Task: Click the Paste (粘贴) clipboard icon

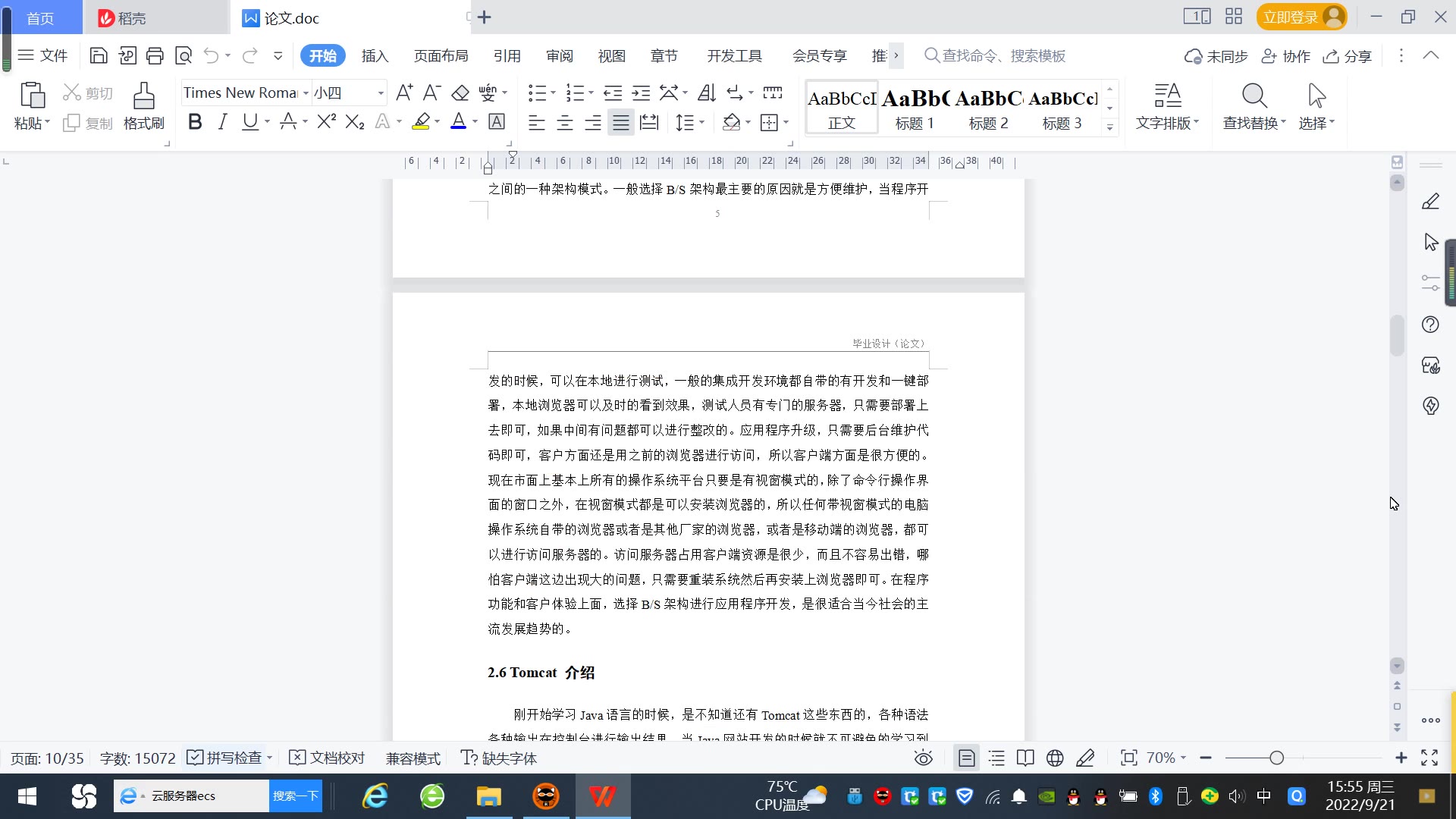Action: point(32,96)
